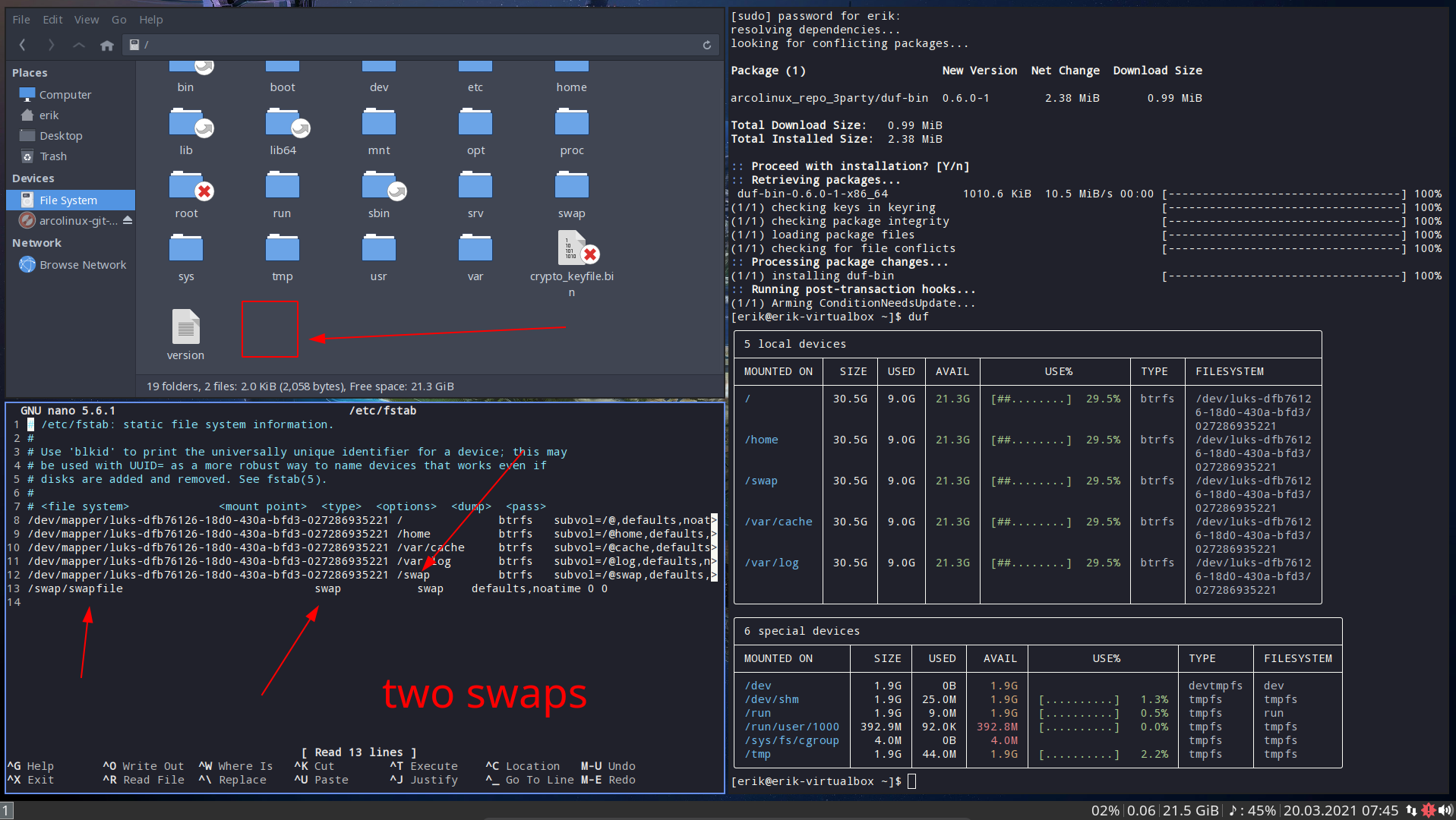Screen dimensions: 1456x820
Task: Click the volume 45% indicator in panel
Action: click(1253, 811)
